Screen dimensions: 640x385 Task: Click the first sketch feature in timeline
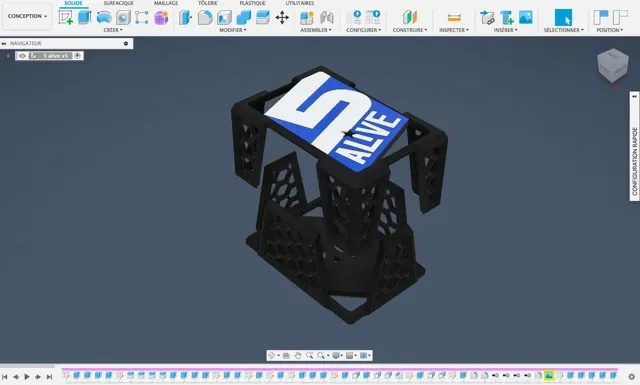66,375
